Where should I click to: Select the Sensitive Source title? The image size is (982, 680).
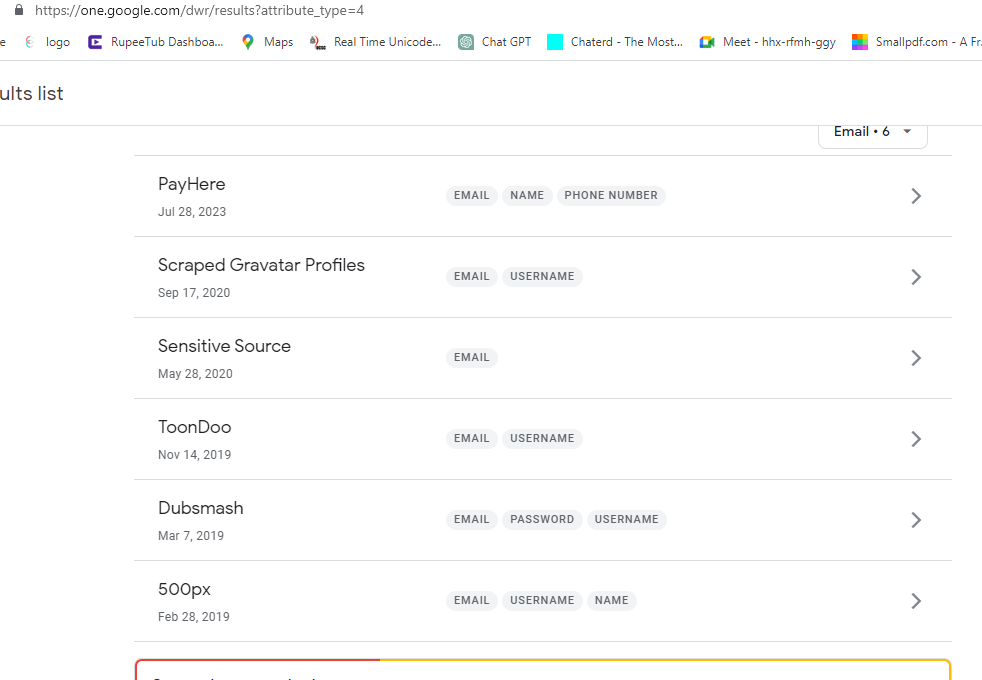[224, 346]
